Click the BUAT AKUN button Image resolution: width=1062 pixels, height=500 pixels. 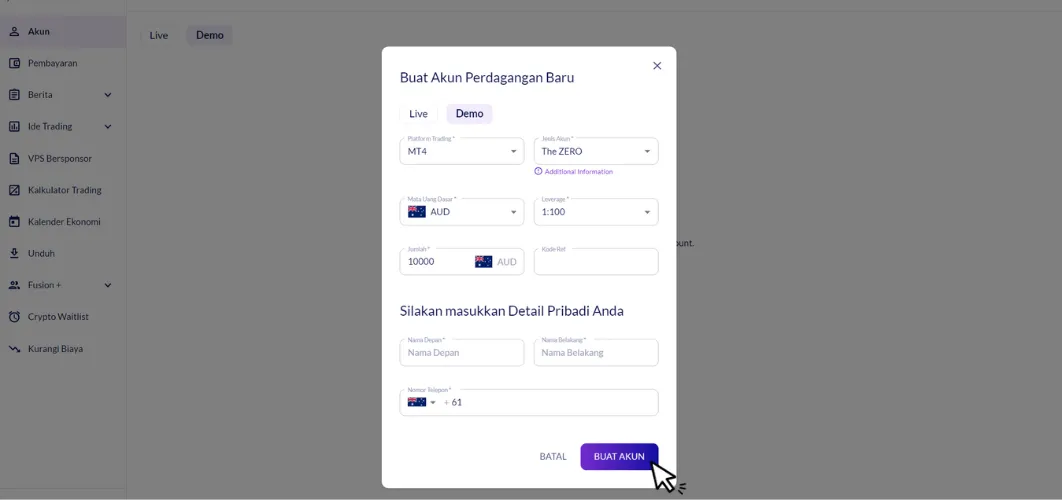619,457
